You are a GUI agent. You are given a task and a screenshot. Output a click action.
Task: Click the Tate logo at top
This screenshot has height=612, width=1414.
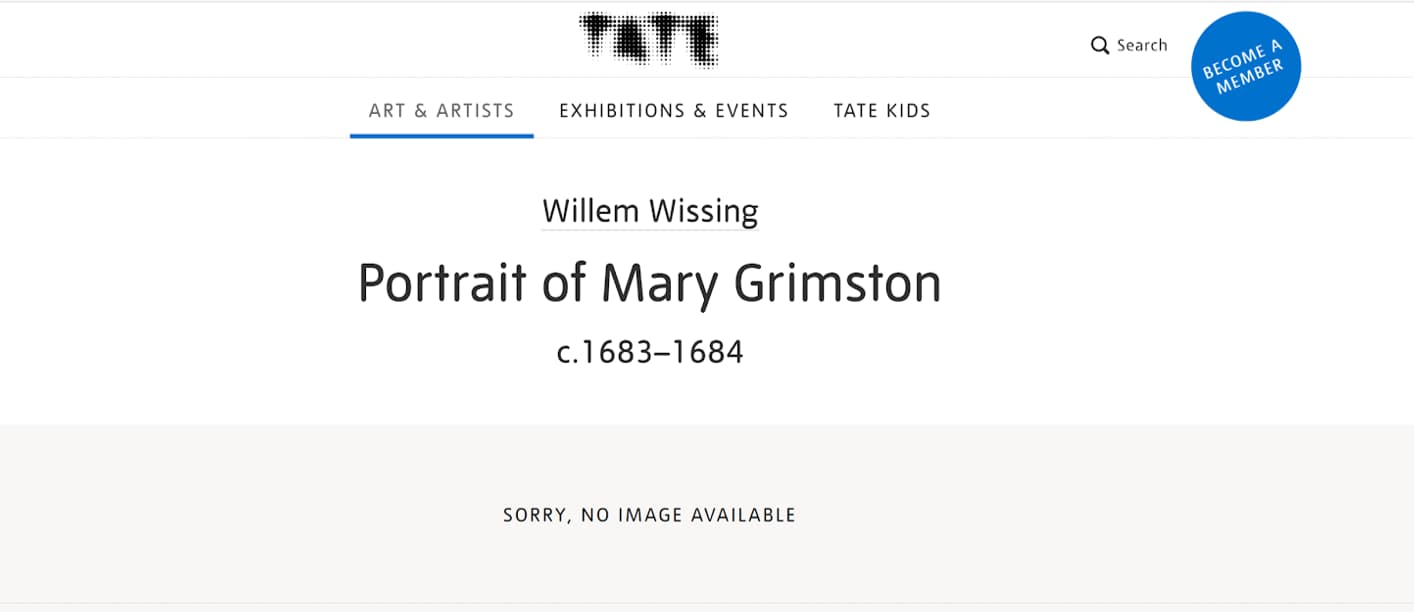click(648, 40)
